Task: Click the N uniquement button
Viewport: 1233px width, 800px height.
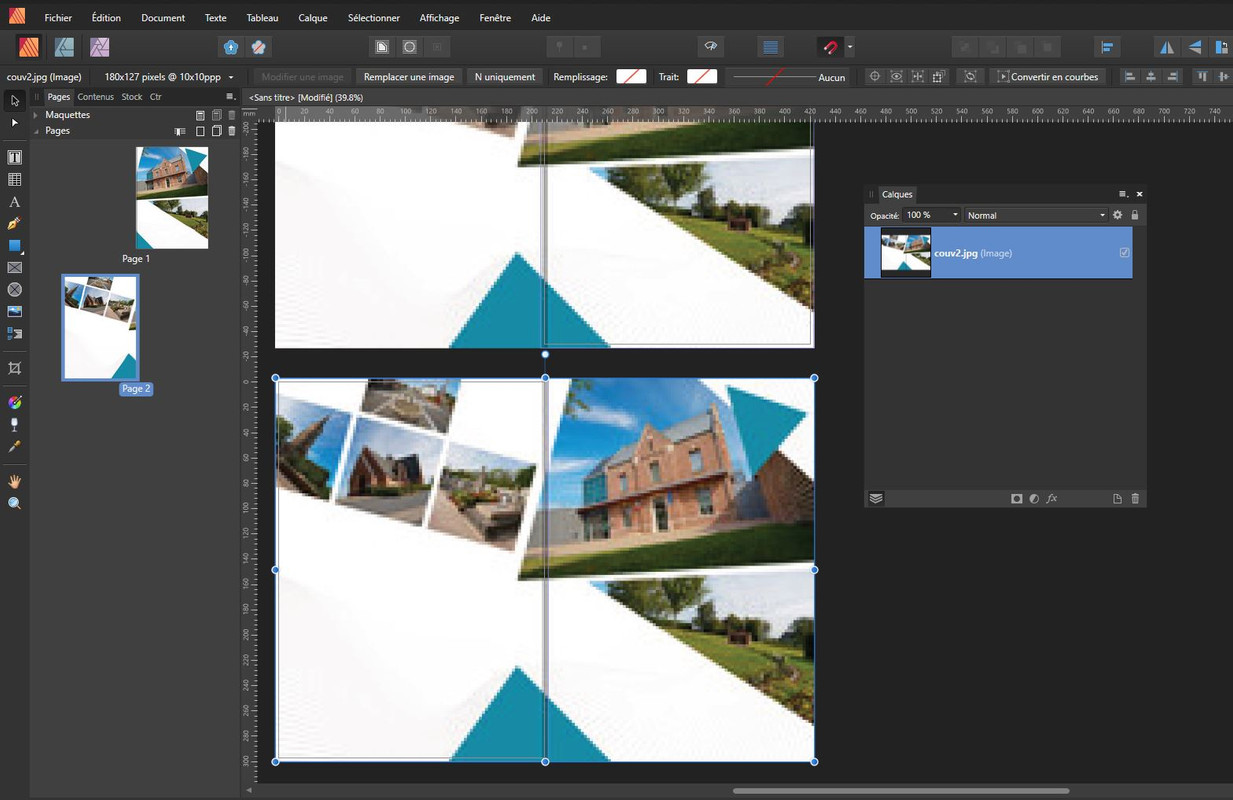Action: 505,77
